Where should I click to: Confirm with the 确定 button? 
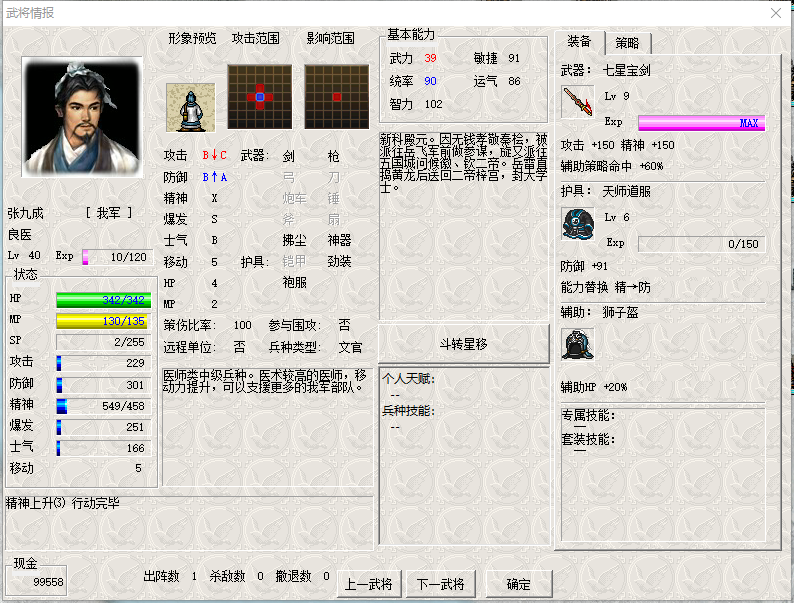tap(518, 584)
